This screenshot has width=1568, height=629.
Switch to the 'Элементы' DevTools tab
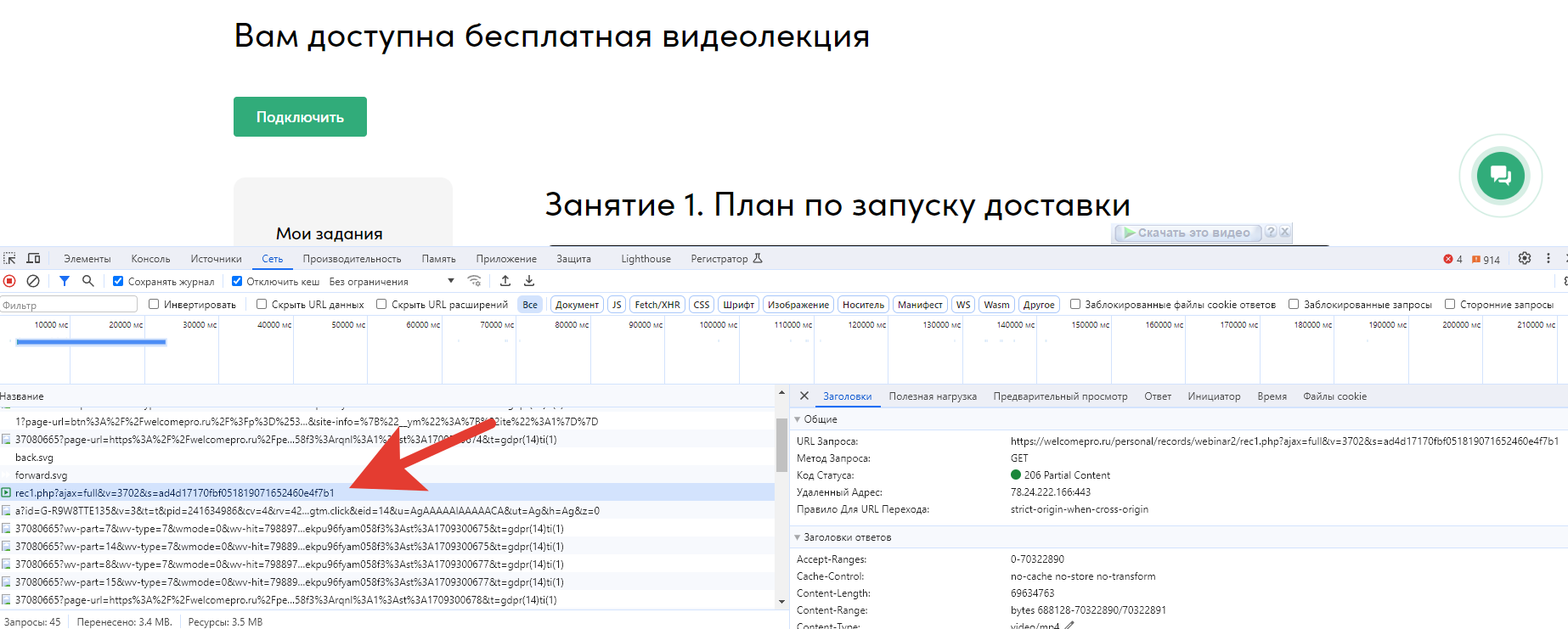[87, 259]
